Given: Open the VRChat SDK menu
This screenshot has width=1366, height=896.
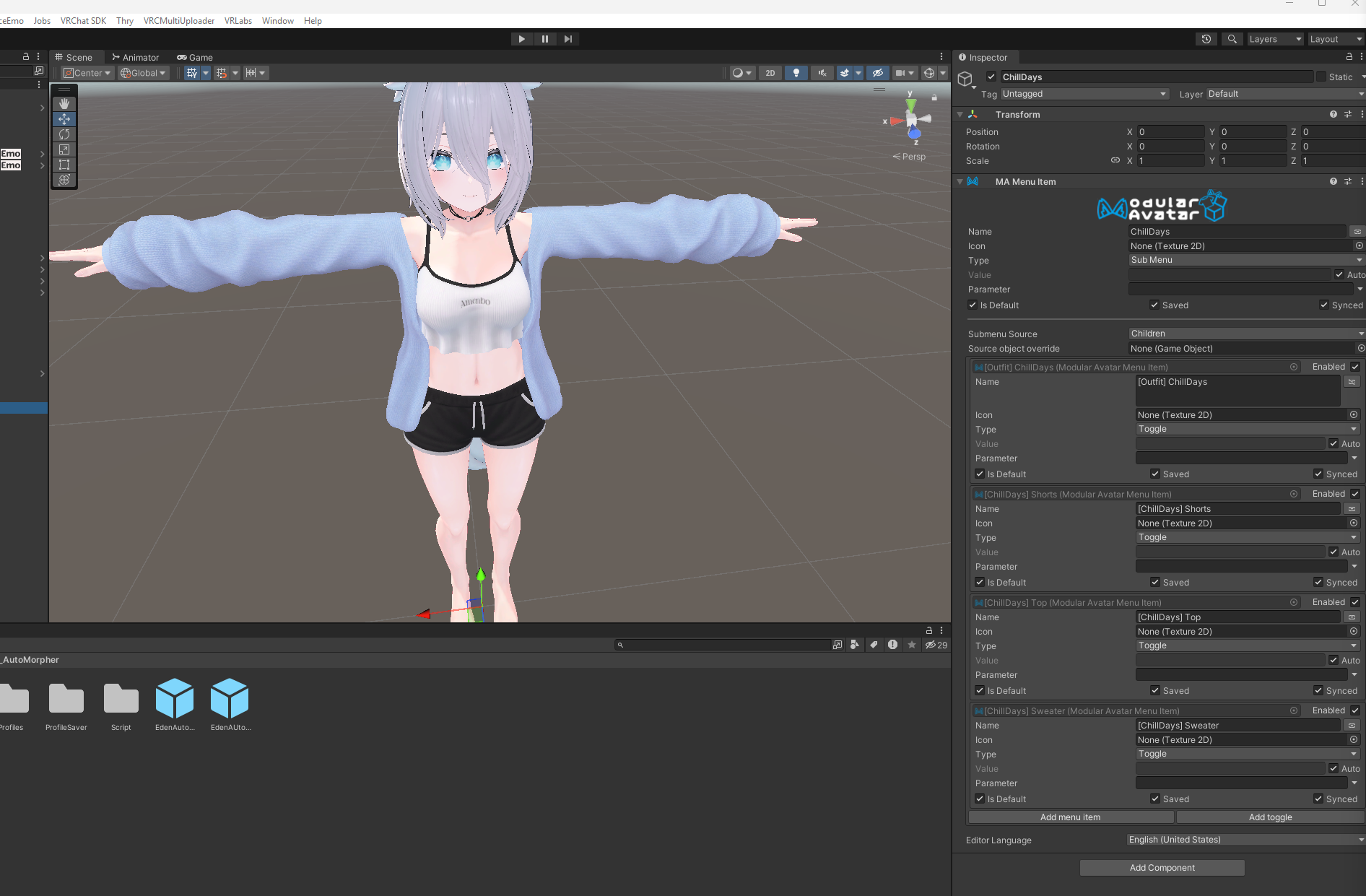Looking at the screenshot, I should point(83,20).
